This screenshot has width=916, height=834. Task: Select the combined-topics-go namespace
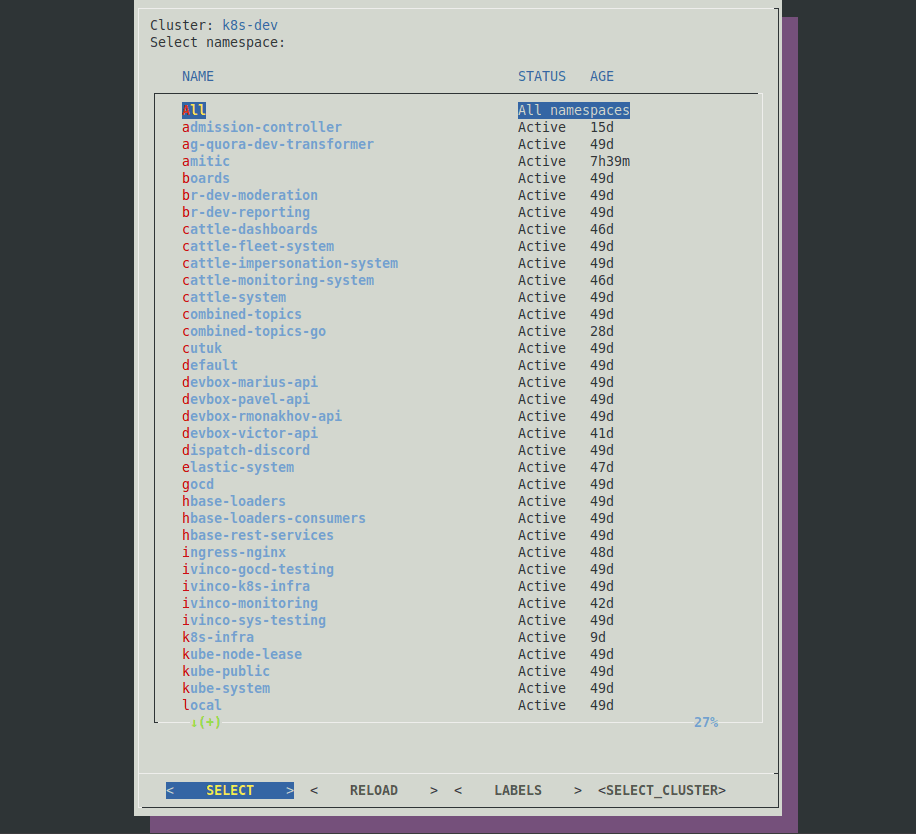click(x=254, y=331)
